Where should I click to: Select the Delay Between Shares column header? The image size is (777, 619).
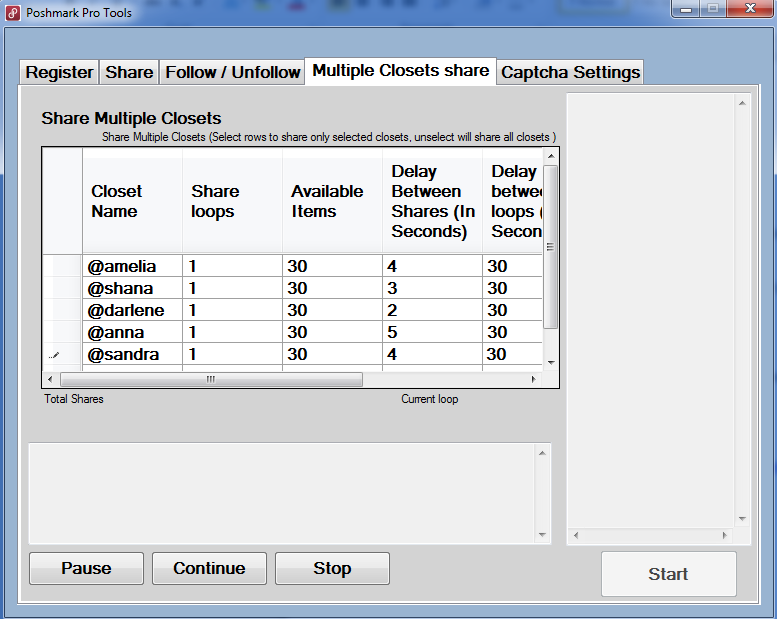[433, 201]
